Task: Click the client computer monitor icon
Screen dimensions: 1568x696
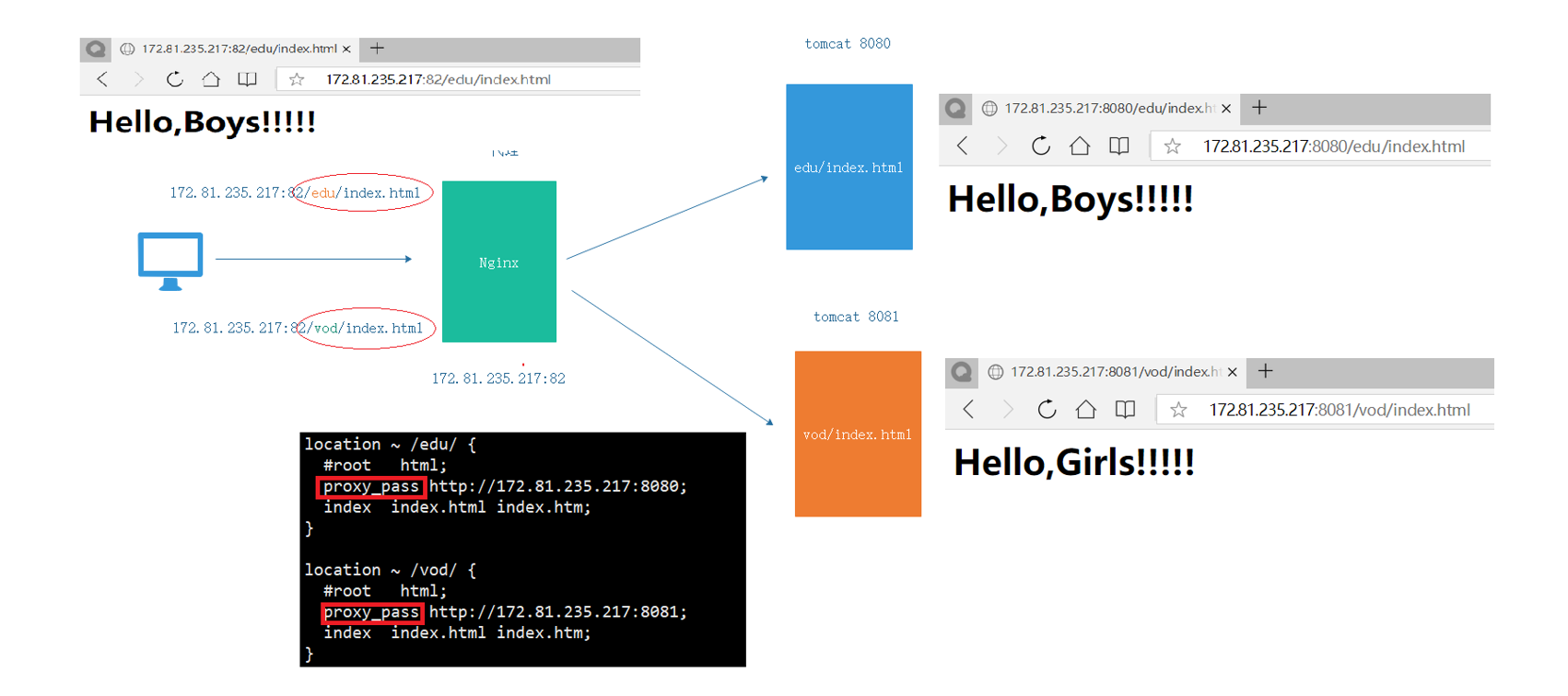Action: coord(170,261)
